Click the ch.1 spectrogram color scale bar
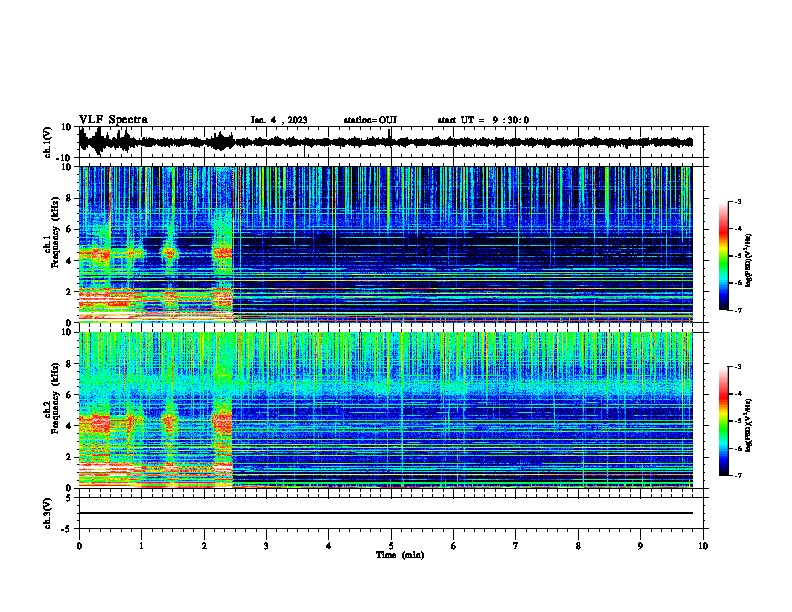792x612 pixels. pyautogui.click(x=723, y=256)
